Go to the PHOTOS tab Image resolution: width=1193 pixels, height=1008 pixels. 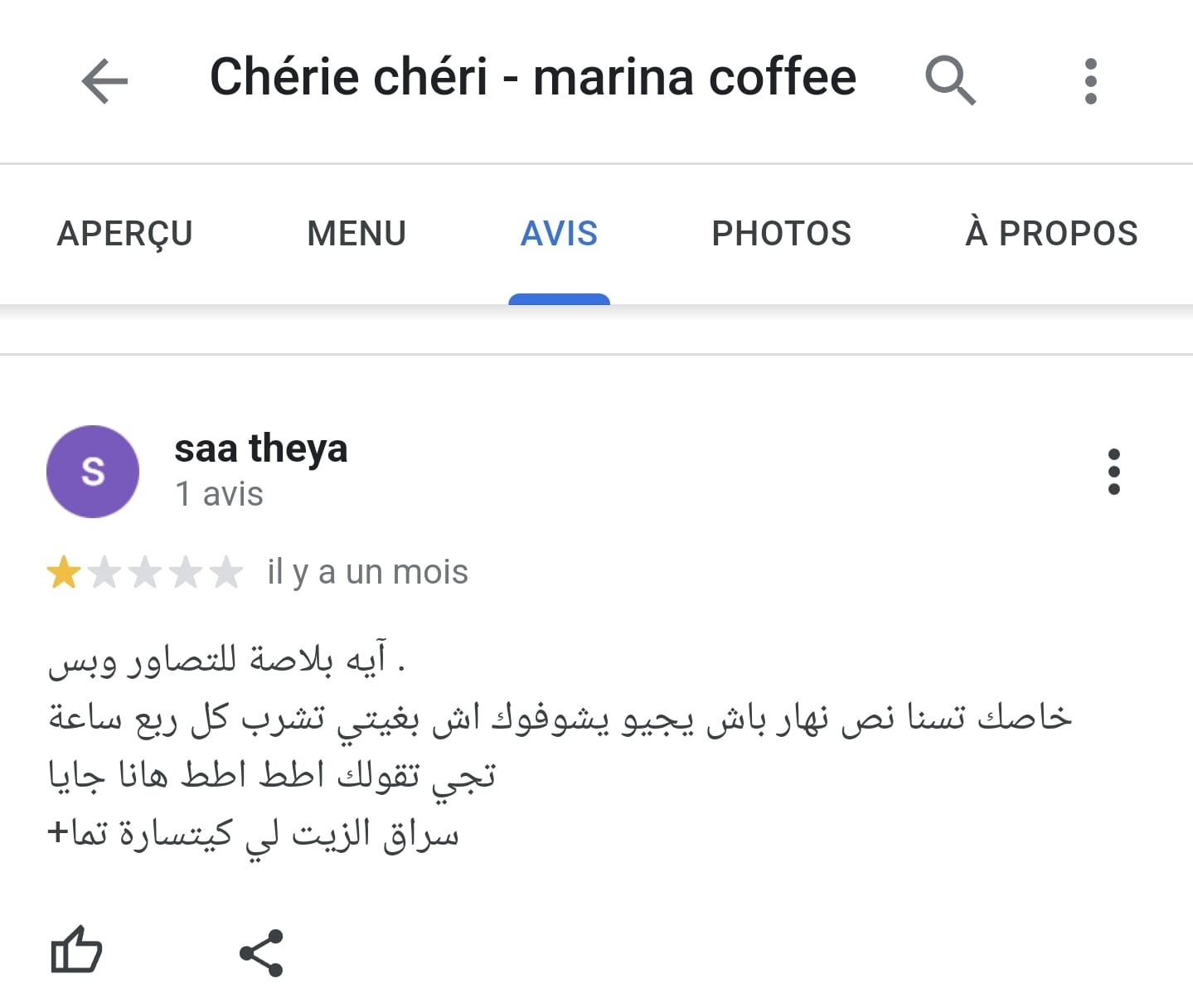[x=781, y=233]
